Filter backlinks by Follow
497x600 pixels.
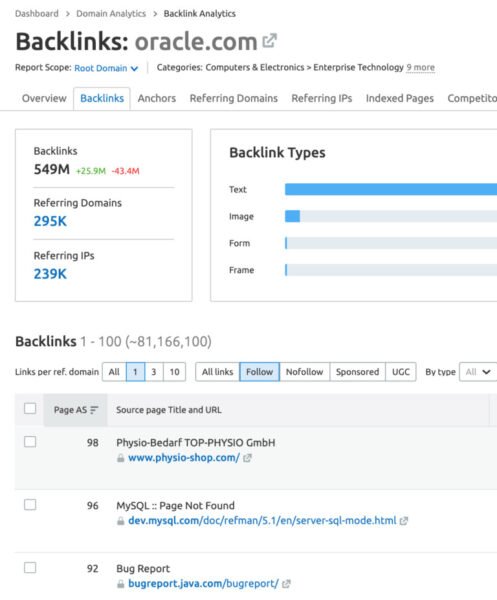(x=259, y=372)
